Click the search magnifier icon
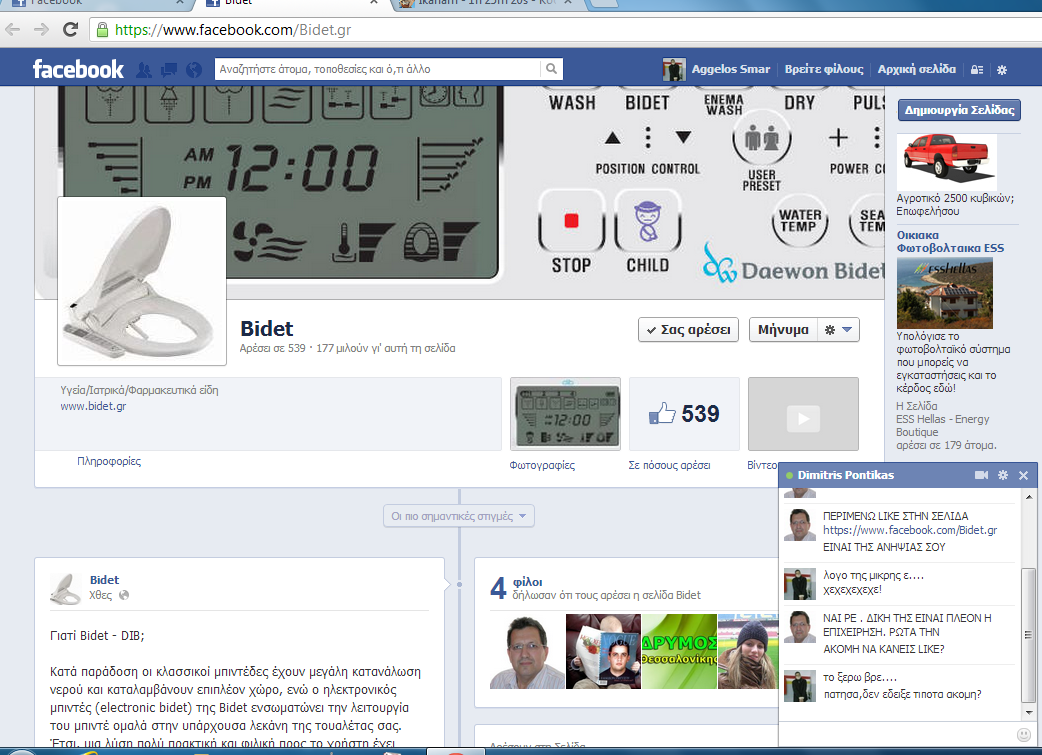1042x755 pixels. (551, 70)
